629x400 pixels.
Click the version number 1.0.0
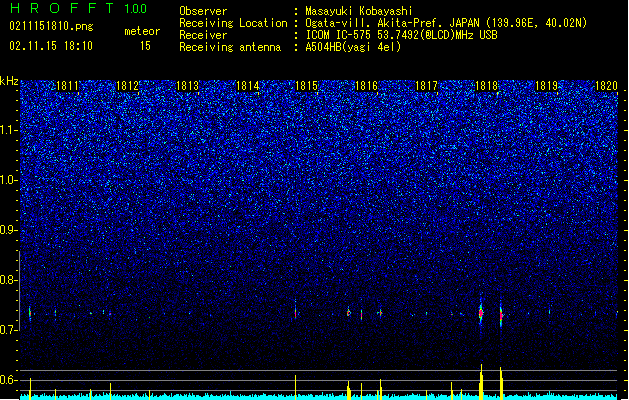point(135,9)
